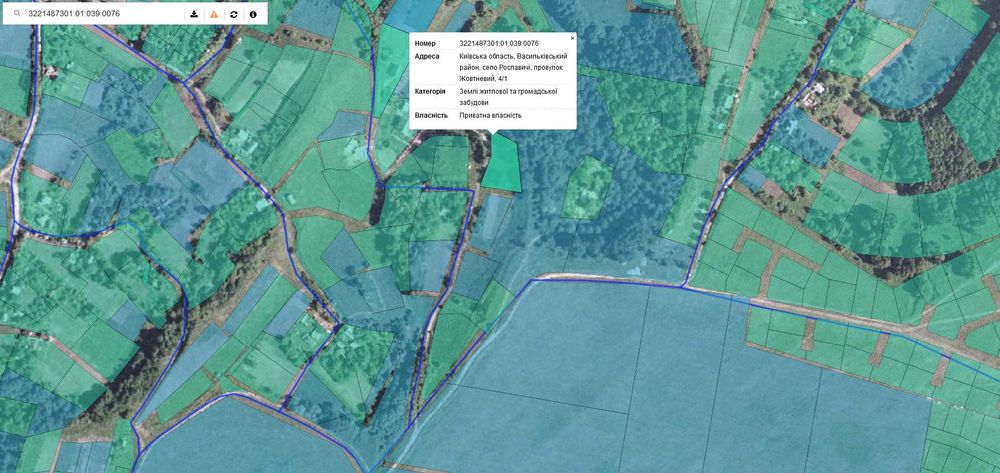Click the Власність label in popup
1000x473 pixels.
click(x=429, y=115)
